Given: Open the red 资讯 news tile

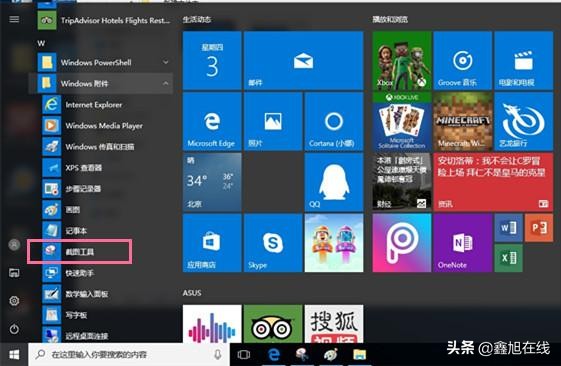Looking at the screenshot, I should tap(493, 182).
